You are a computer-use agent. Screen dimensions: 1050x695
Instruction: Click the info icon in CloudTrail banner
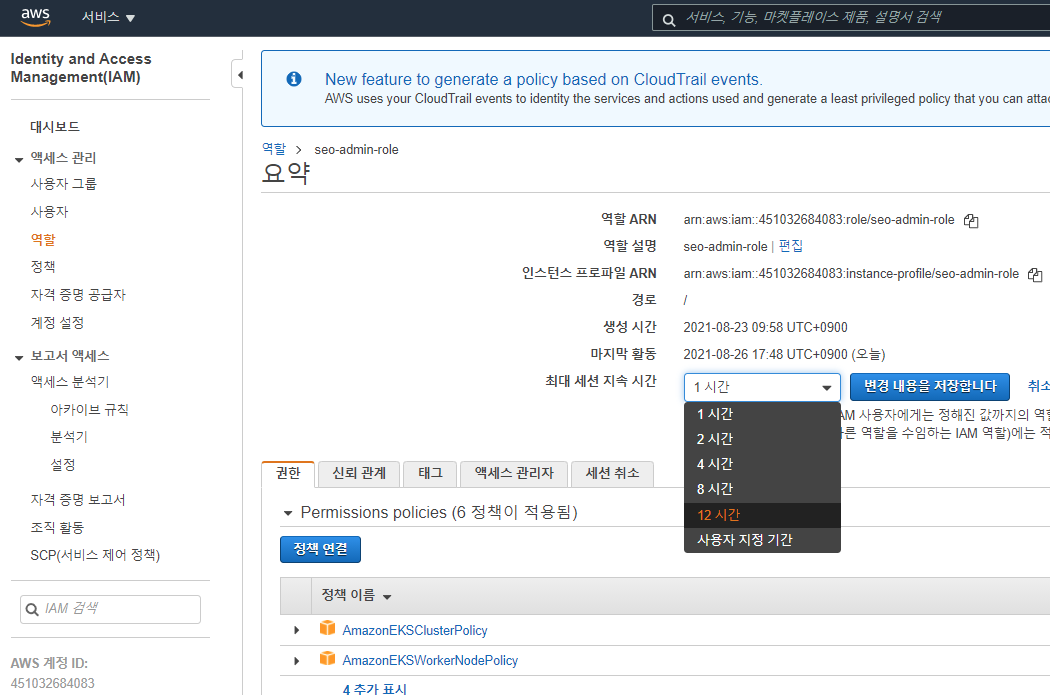coord(293,79)
